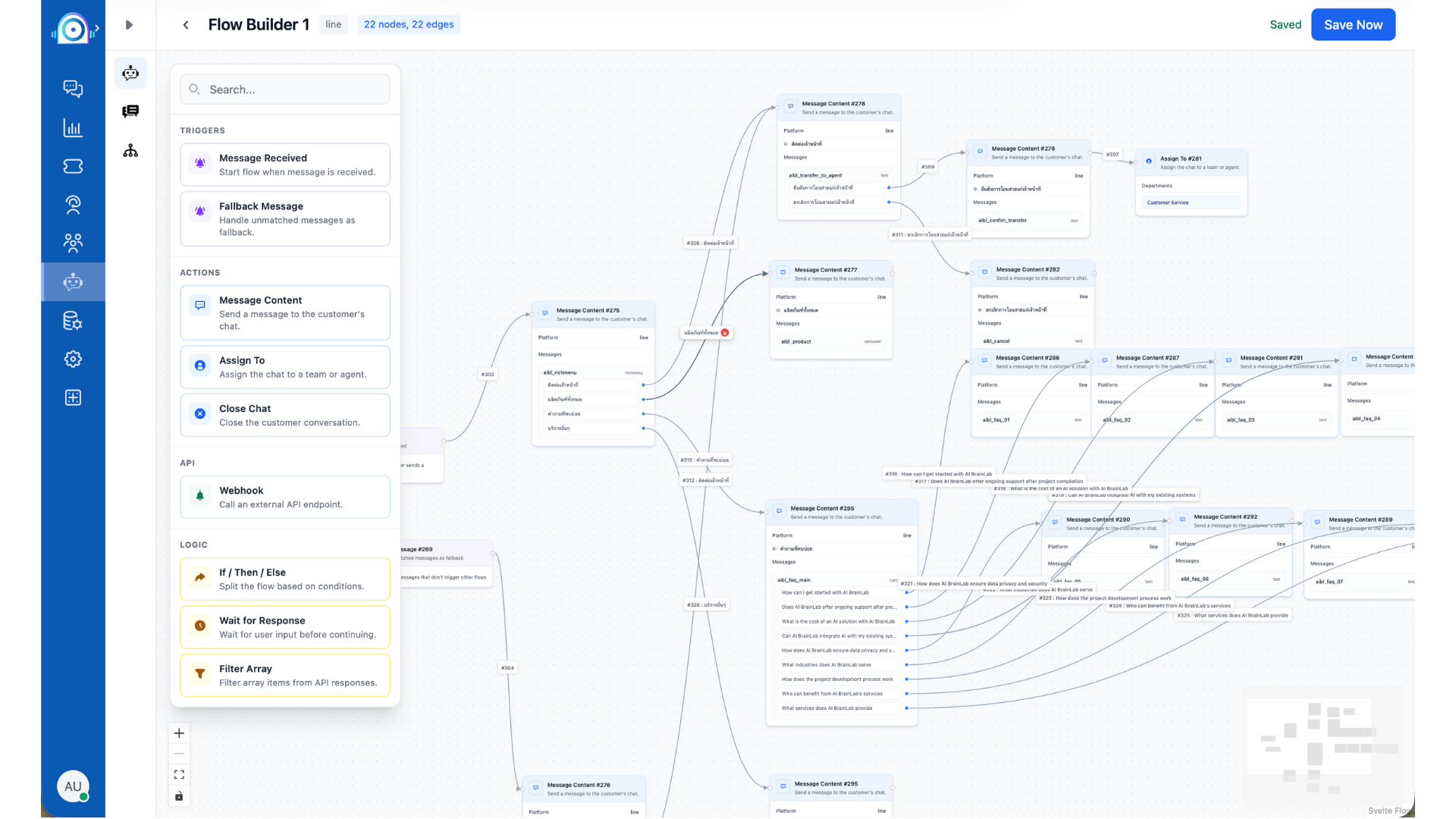The width and height of the screenshot is (1456, 819).
Task: Go back using left chevron
Action: (186, 25)
